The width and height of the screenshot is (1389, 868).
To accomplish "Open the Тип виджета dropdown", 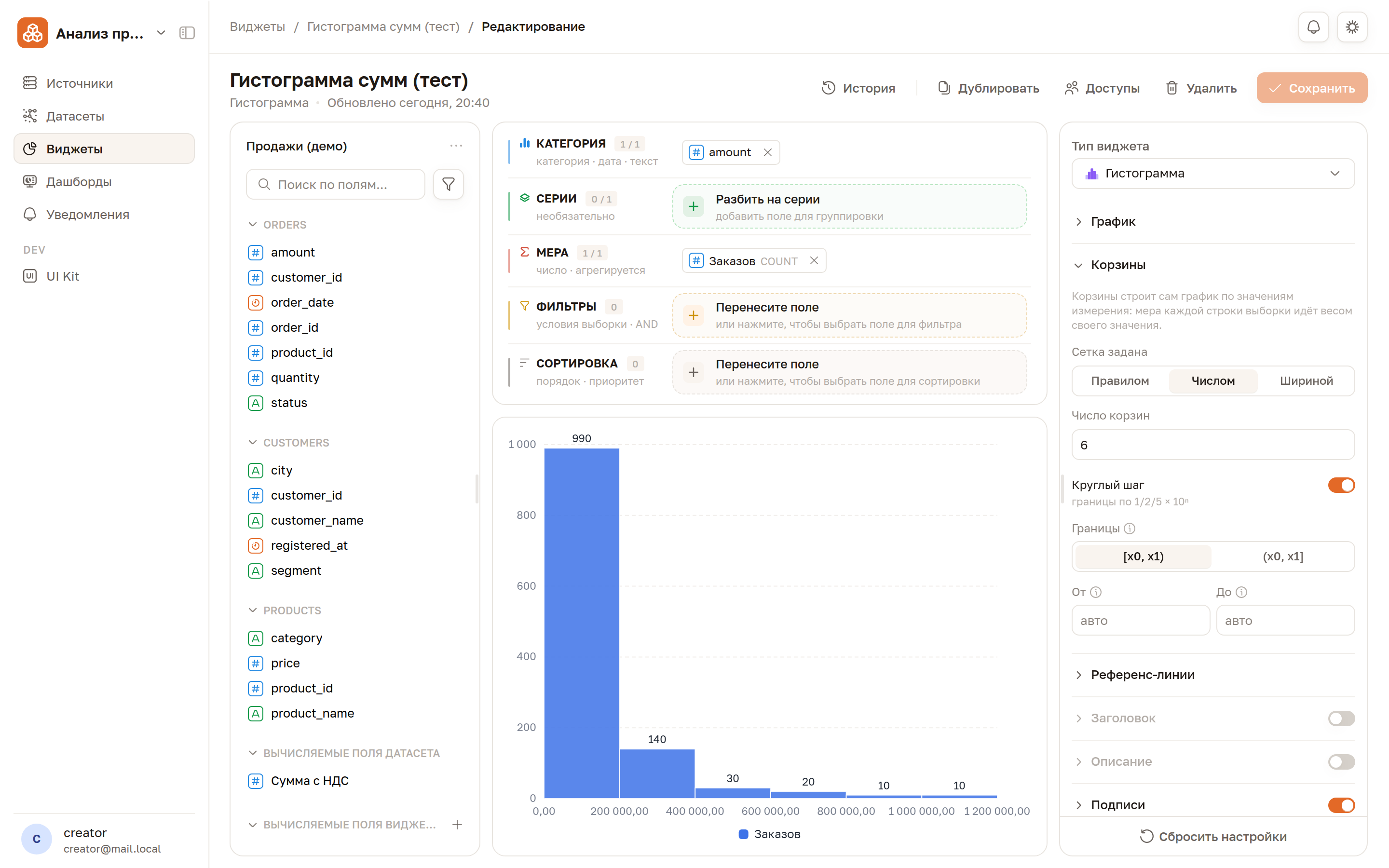I will (1213, 174).
